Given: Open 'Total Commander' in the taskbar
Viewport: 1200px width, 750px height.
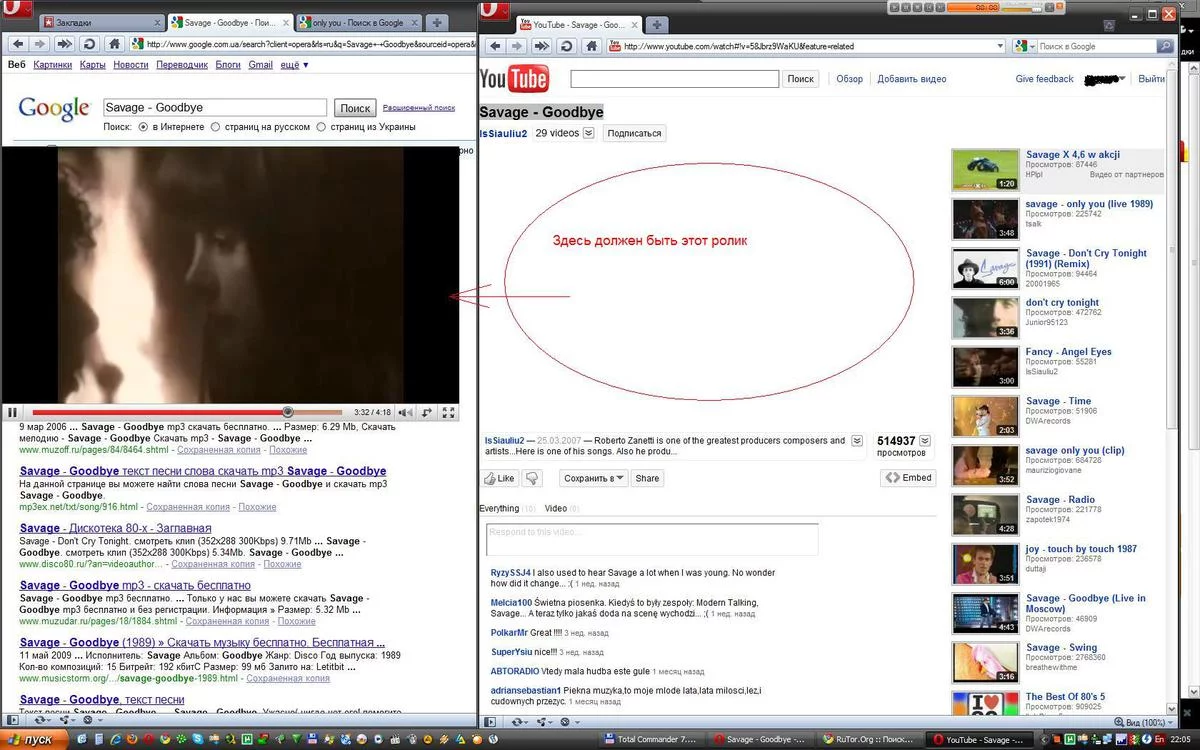Looking at the screenshot, I should pos(657,740).
